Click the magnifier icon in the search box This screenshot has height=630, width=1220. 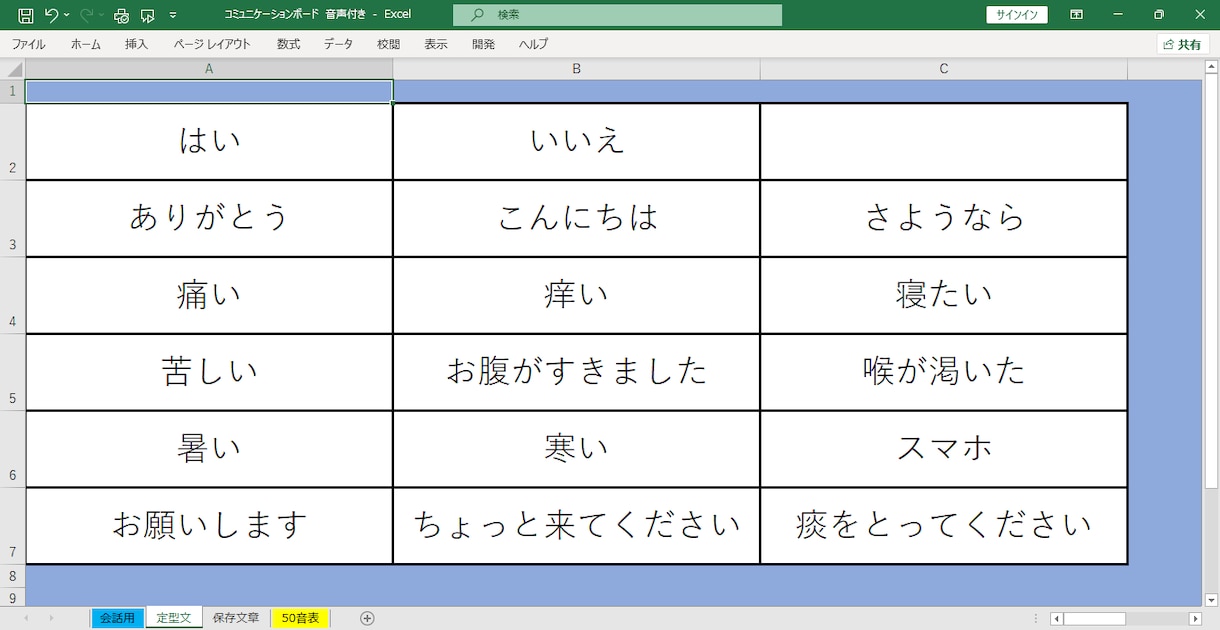point(477,15)
